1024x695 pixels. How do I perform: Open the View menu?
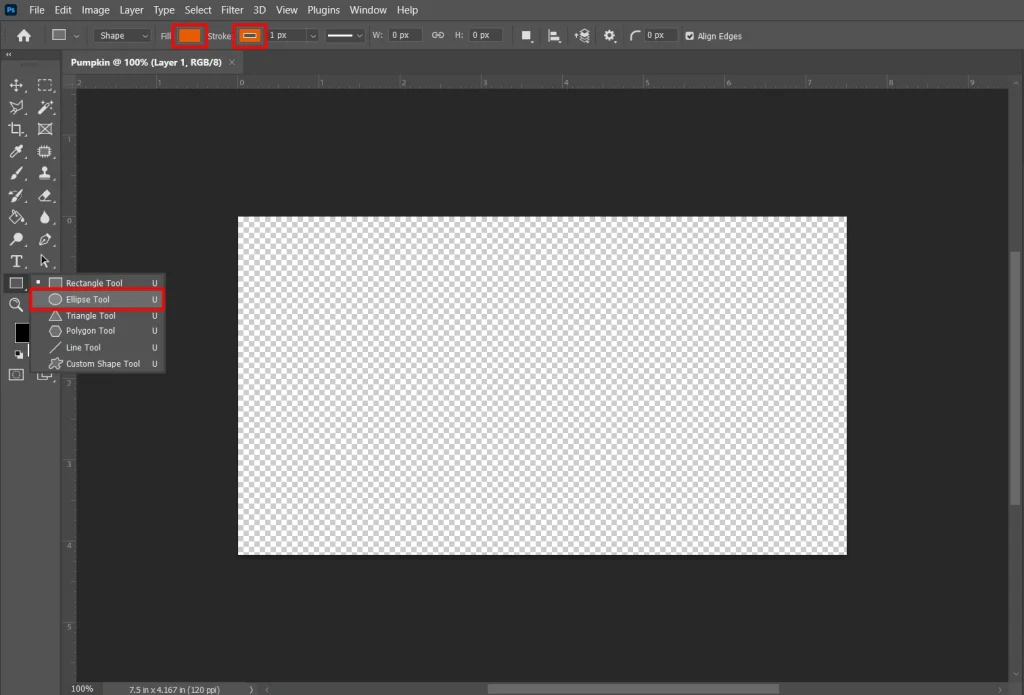pos(287,10)
